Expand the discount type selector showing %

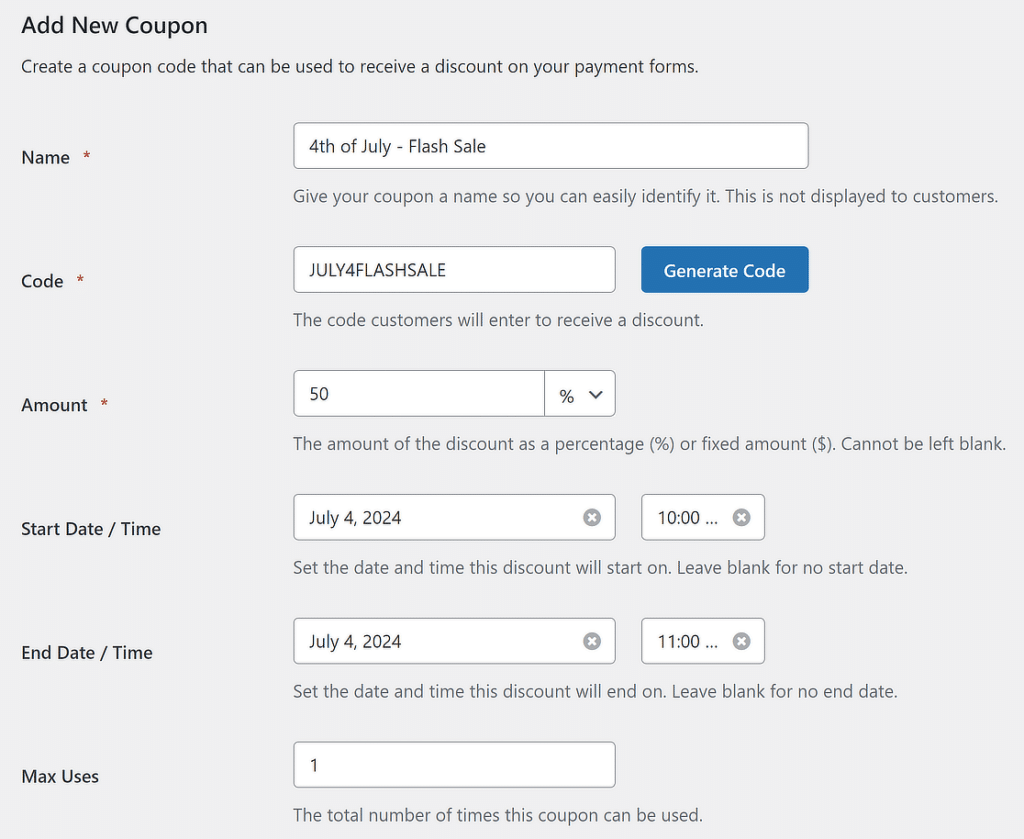coord(580,393)
